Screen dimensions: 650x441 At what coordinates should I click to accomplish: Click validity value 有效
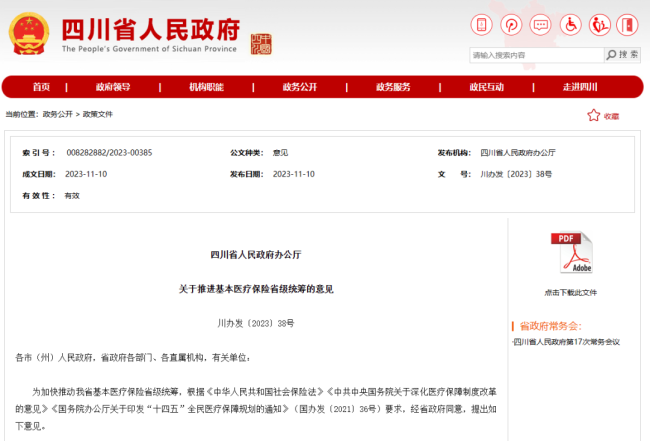[x=72, y=196]
